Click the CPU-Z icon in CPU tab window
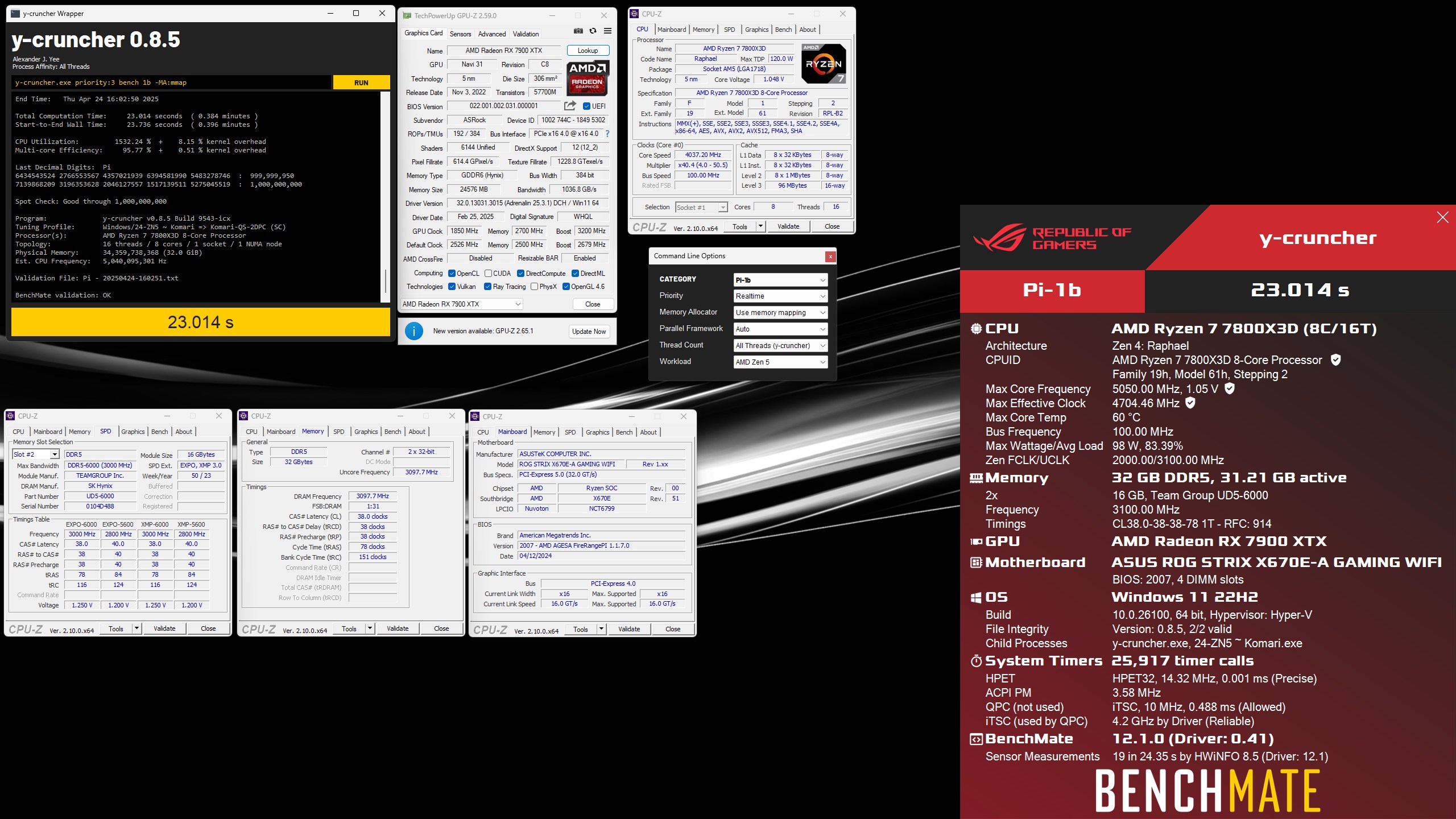The image size is (1456, 819). 634,14
